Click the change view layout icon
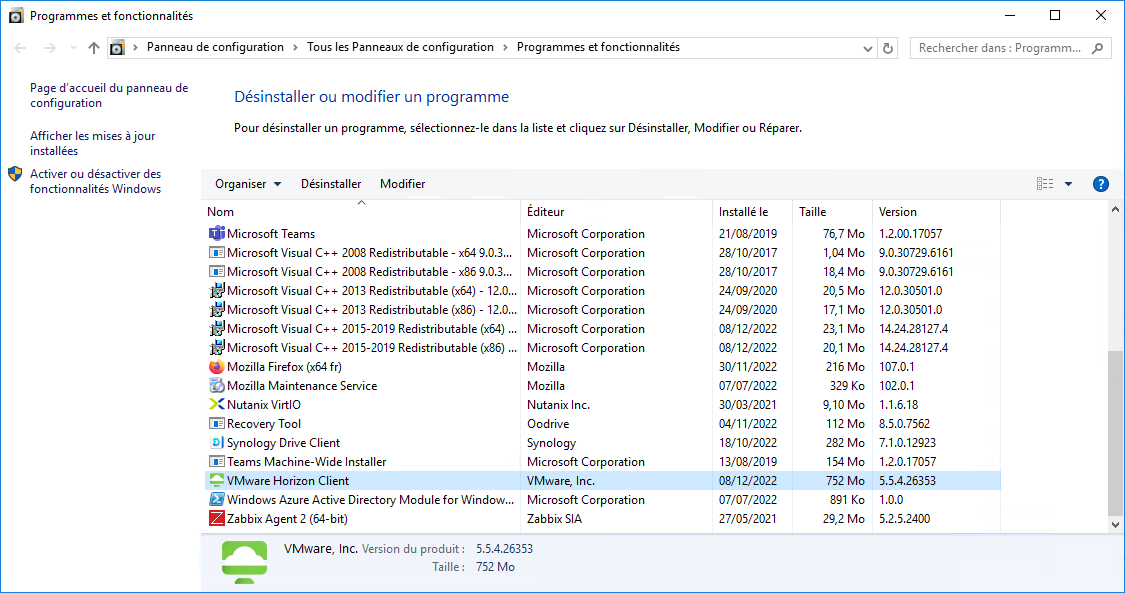Image resolution: width=1125 pixels, height=593 pixels. (1045, 184)
